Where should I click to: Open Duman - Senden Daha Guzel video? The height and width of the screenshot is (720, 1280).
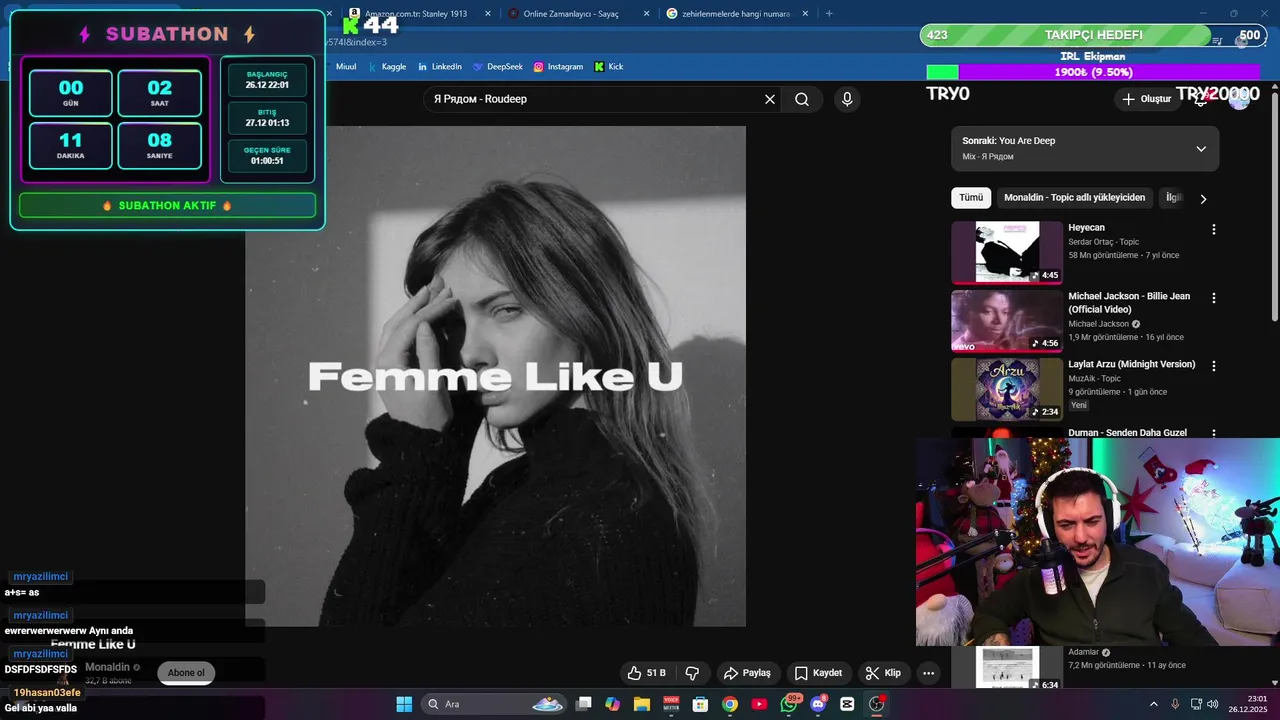tap(1127, 433)
